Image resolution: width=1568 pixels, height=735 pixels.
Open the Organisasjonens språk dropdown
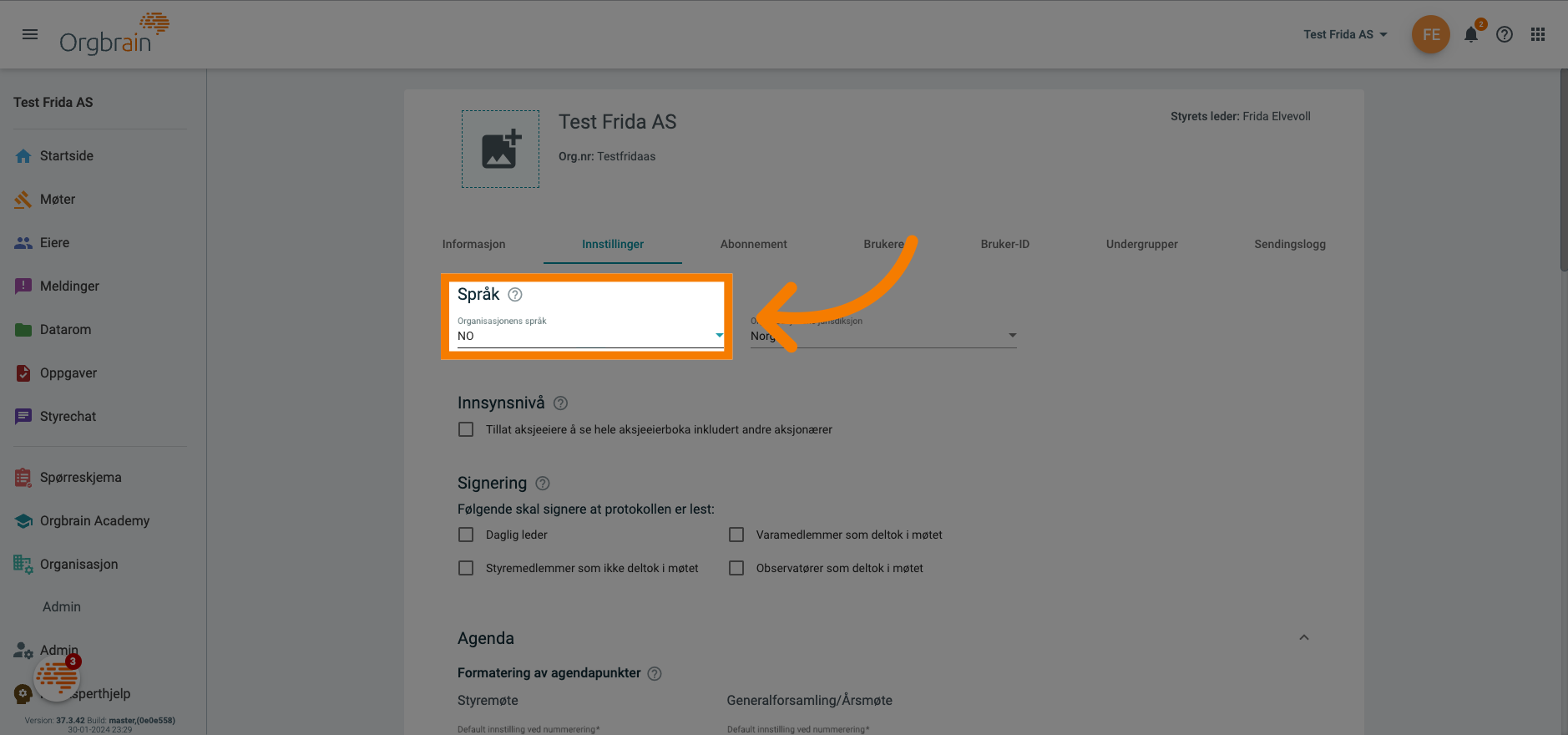590,336
